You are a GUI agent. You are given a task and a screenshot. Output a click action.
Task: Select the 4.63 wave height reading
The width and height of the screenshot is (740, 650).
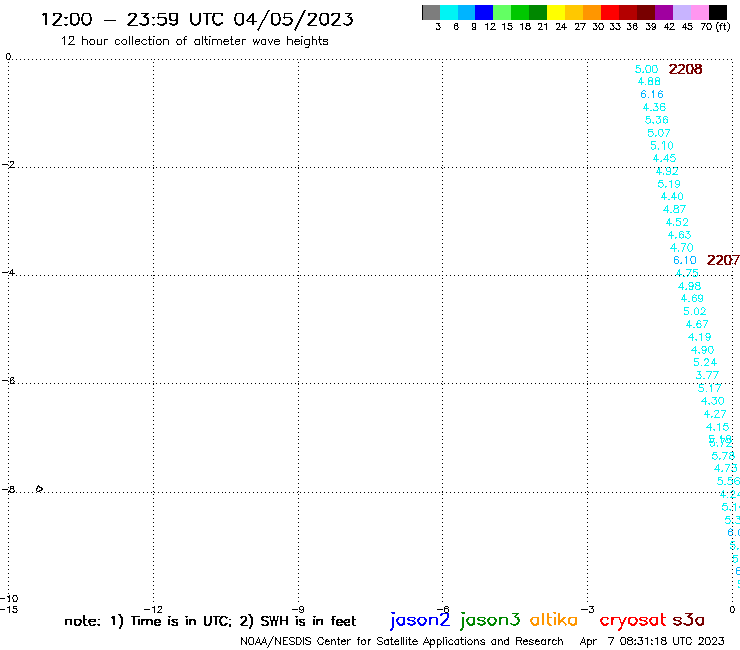(x=679, y=235)
